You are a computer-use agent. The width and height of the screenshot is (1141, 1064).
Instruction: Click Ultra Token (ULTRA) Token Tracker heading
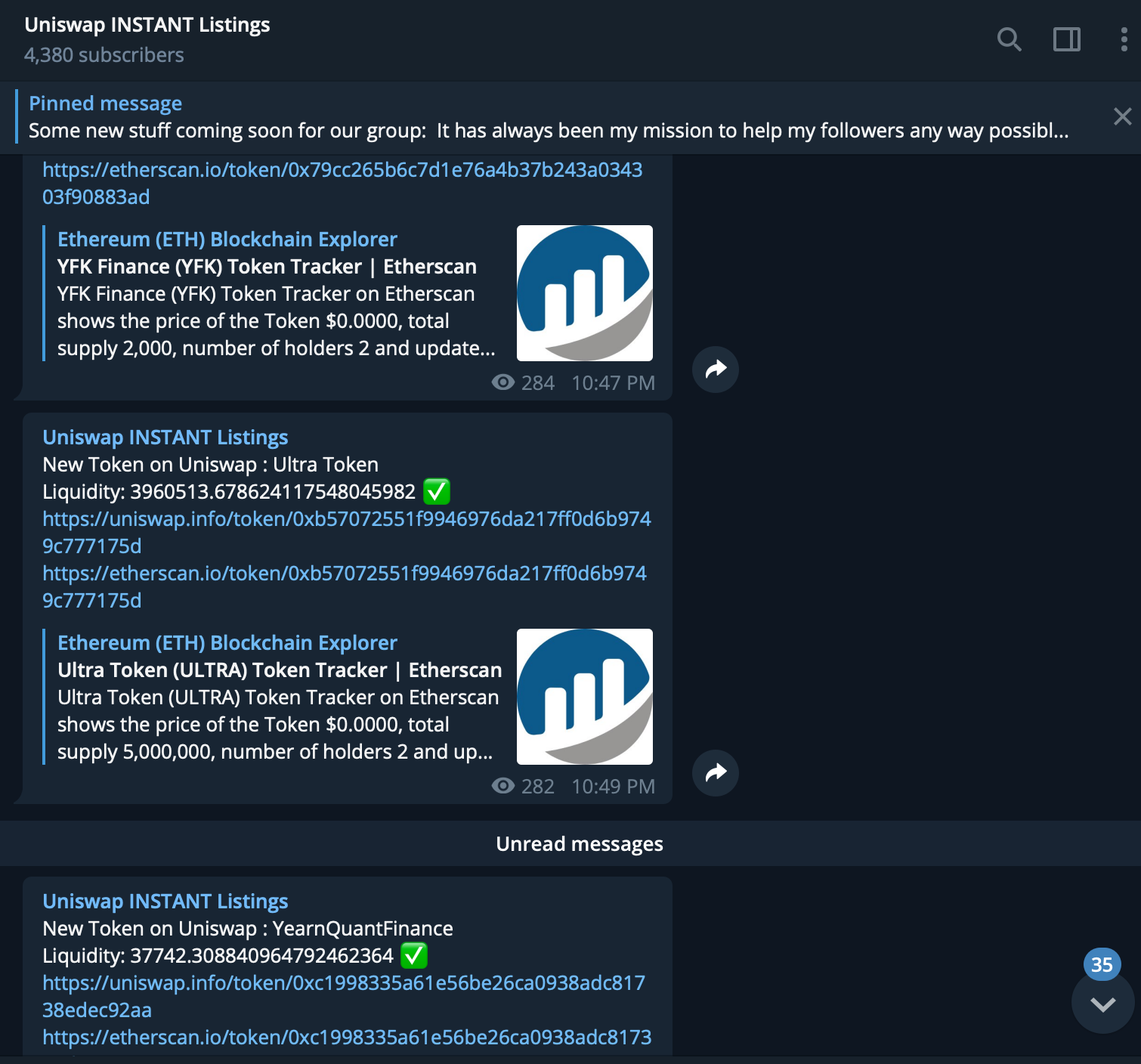pos(280,670)
